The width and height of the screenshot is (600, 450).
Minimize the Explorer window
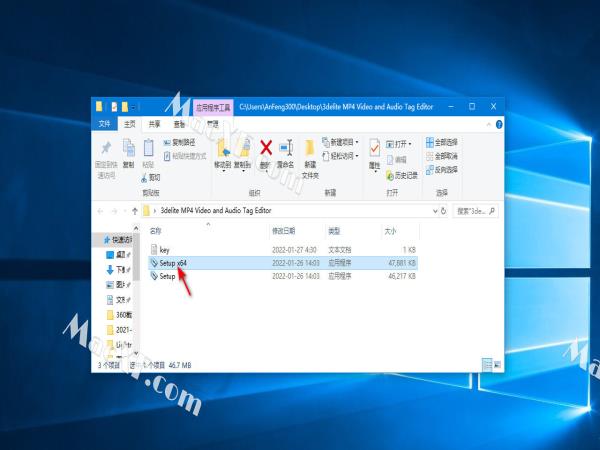452,107
